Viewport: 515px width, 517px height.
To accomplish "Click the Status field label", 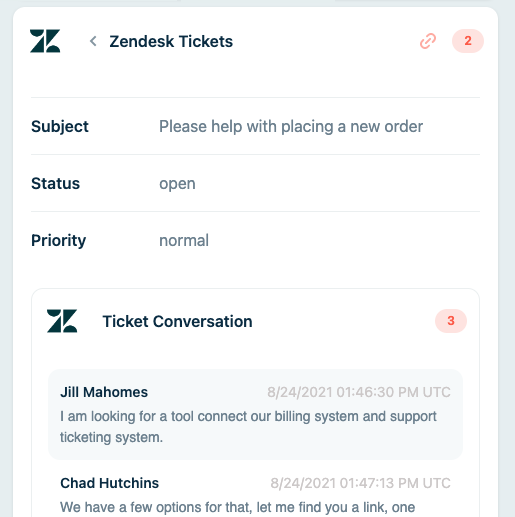I will [55, 183].
